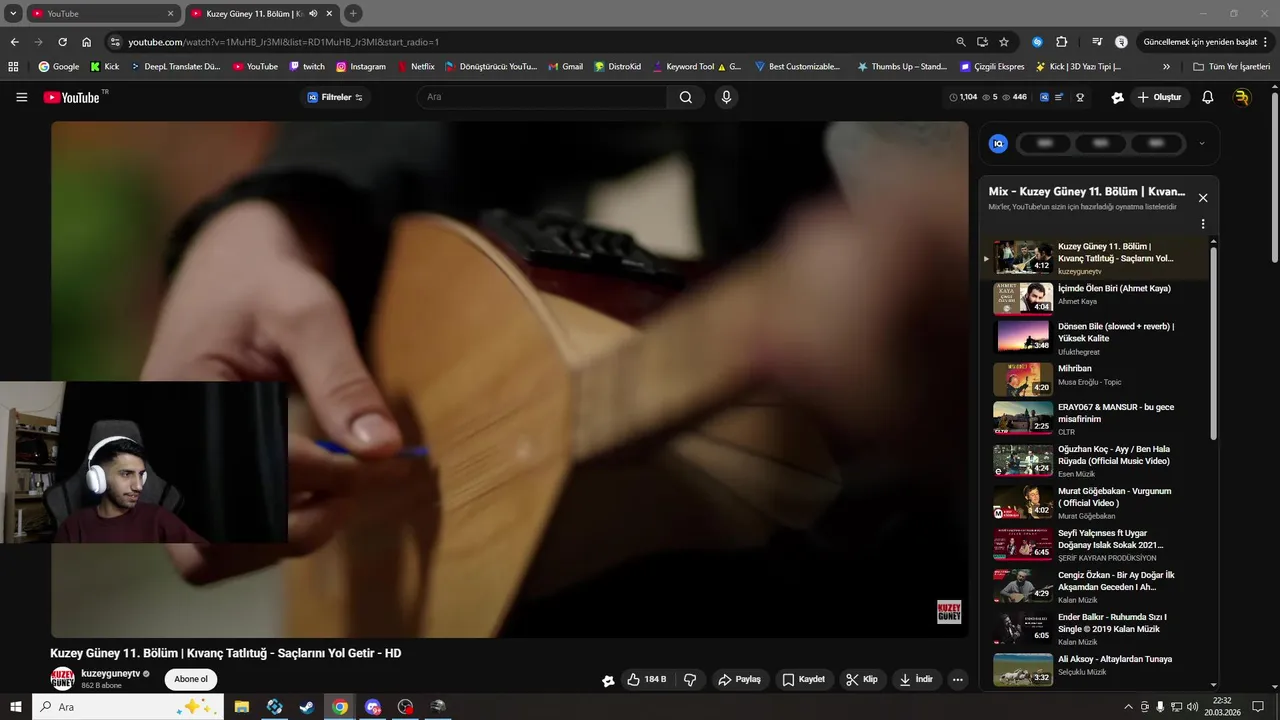Image resolution: width=1280 pixels, height=720 pixels.
Task: Open the Gmail bookmark
Action: point(565,67)
